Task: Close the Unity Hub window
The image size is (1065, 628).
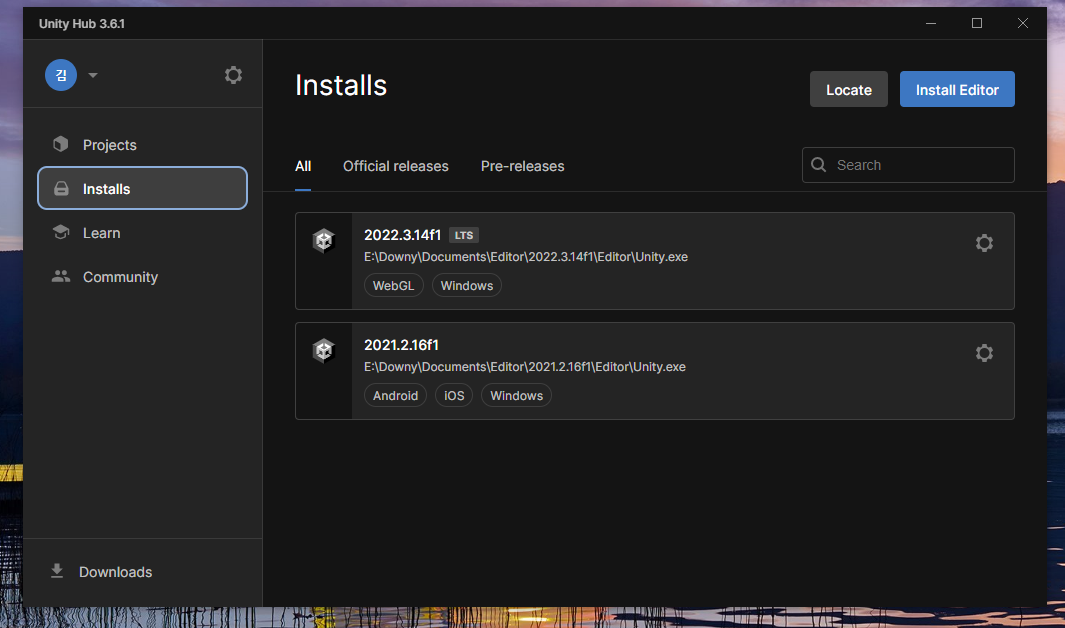Action: coord(1022,23)
